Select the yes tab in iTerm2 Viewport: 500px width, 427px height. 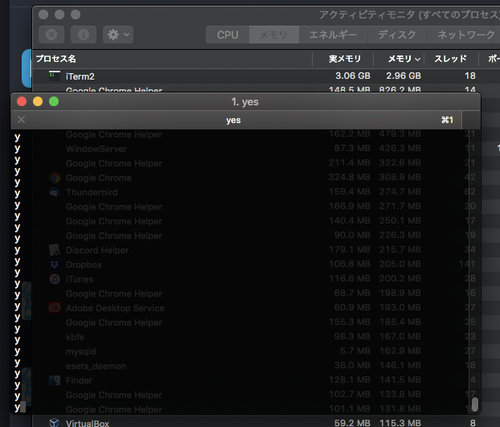[x=236, y=120]
